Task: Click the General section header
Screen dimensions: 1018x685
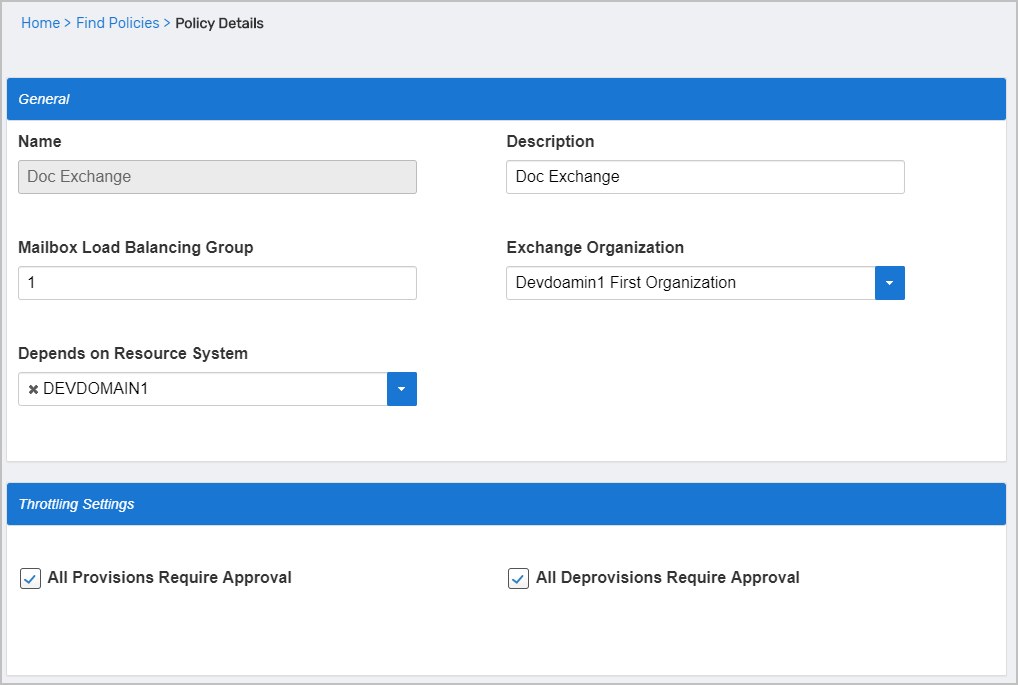Action: [506, 99]
